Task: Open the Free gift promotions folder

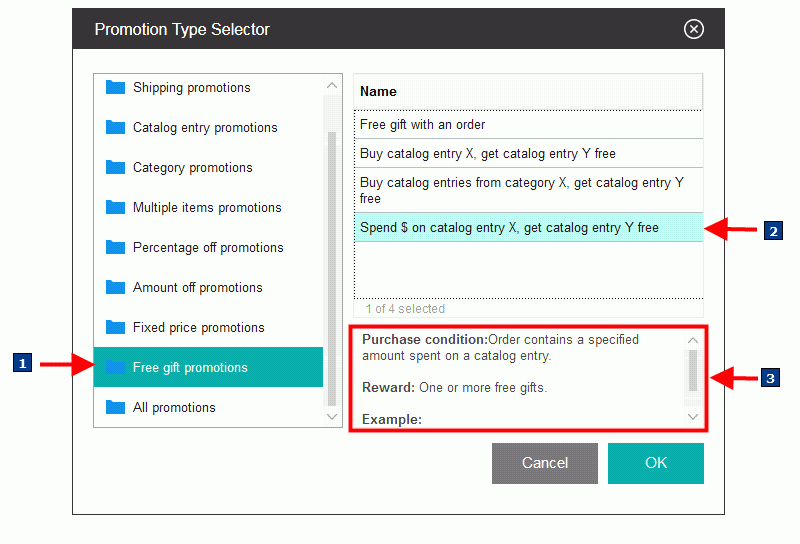Action: point(190,367)
